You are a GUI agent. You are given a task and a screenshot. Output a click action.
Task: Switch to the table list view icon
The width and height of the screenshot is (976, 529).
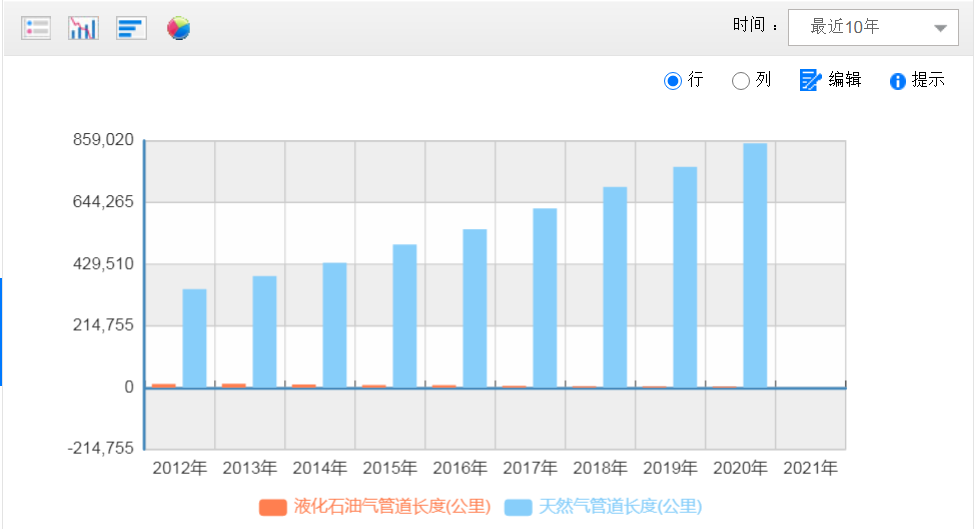click(36, 28)
